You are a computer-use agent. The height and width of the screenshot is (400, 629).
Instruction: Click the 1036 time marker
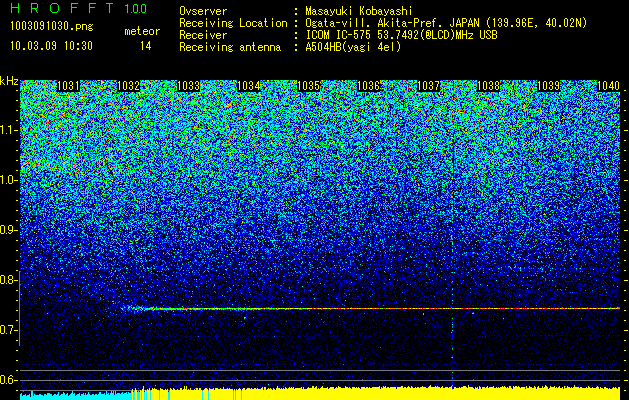[369, 86]
